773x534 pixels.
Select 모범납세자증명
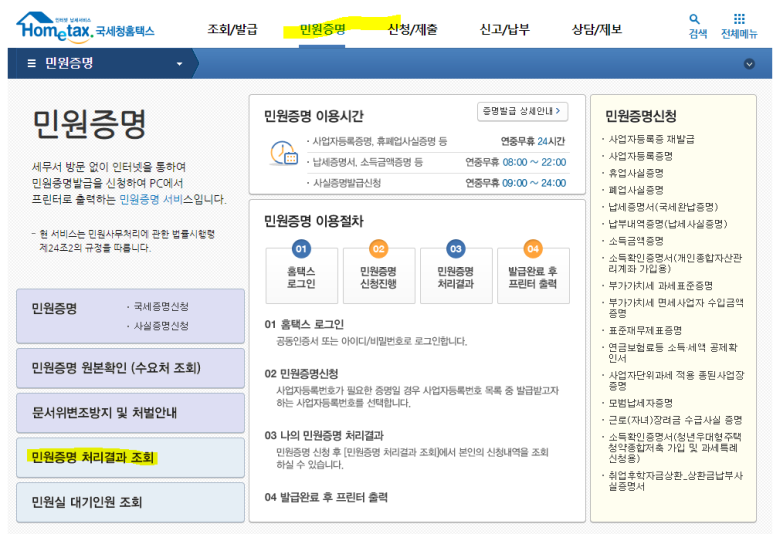(x=640, y=403)
